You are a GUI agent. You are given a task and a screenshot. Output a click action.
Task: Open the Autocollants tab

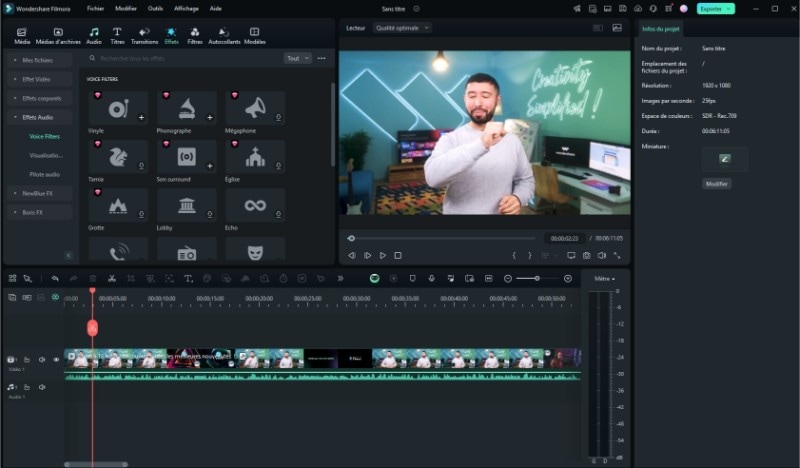(224, 36)
